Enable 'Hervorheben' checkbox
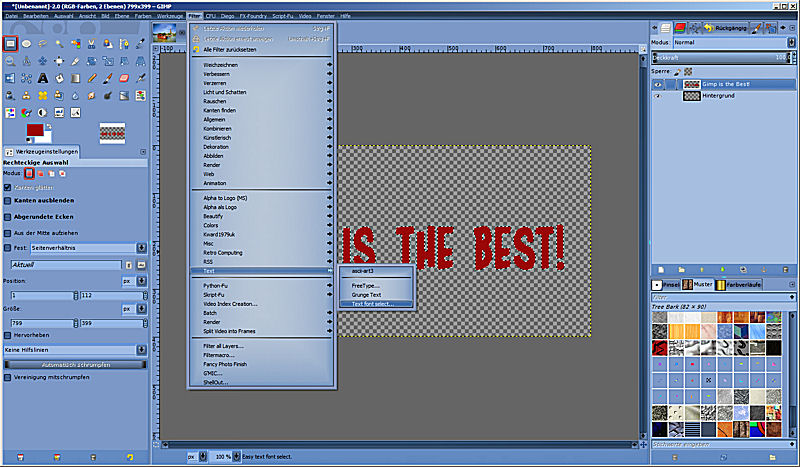The width and height of the screenshot is (800, 467). coord(8,335)
